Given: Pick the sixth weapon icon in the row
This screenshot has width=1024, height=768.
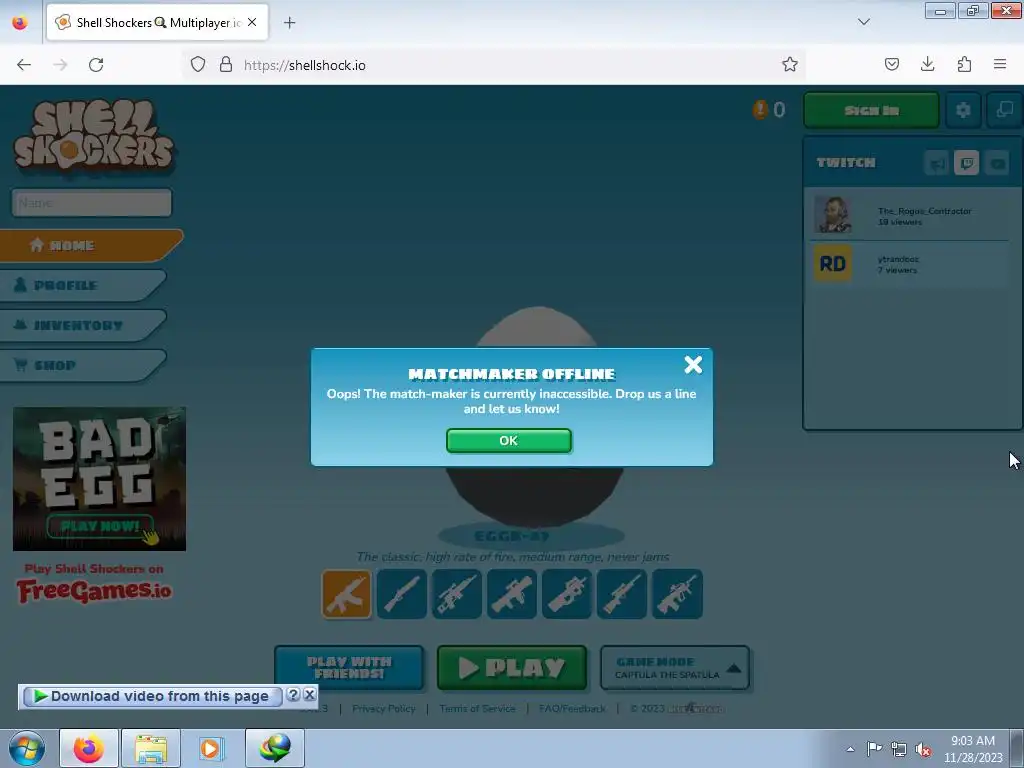Looking at the screenshot, I should coord(622,594).
